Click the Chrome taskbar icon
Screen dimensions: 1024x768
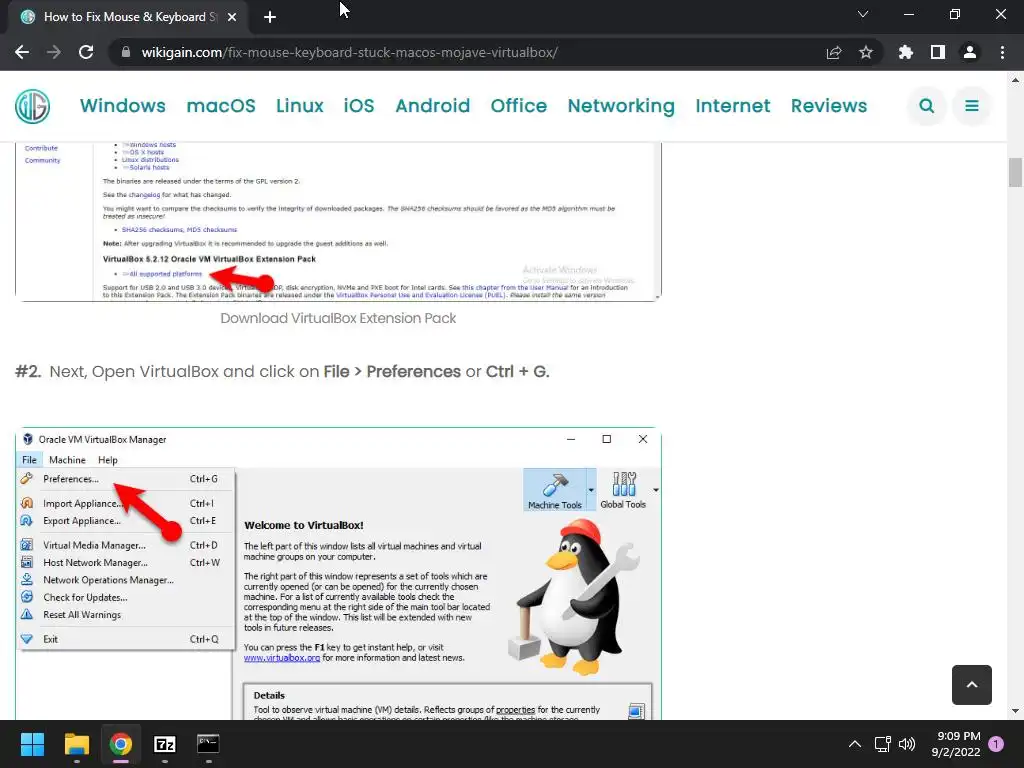(121, 744)
